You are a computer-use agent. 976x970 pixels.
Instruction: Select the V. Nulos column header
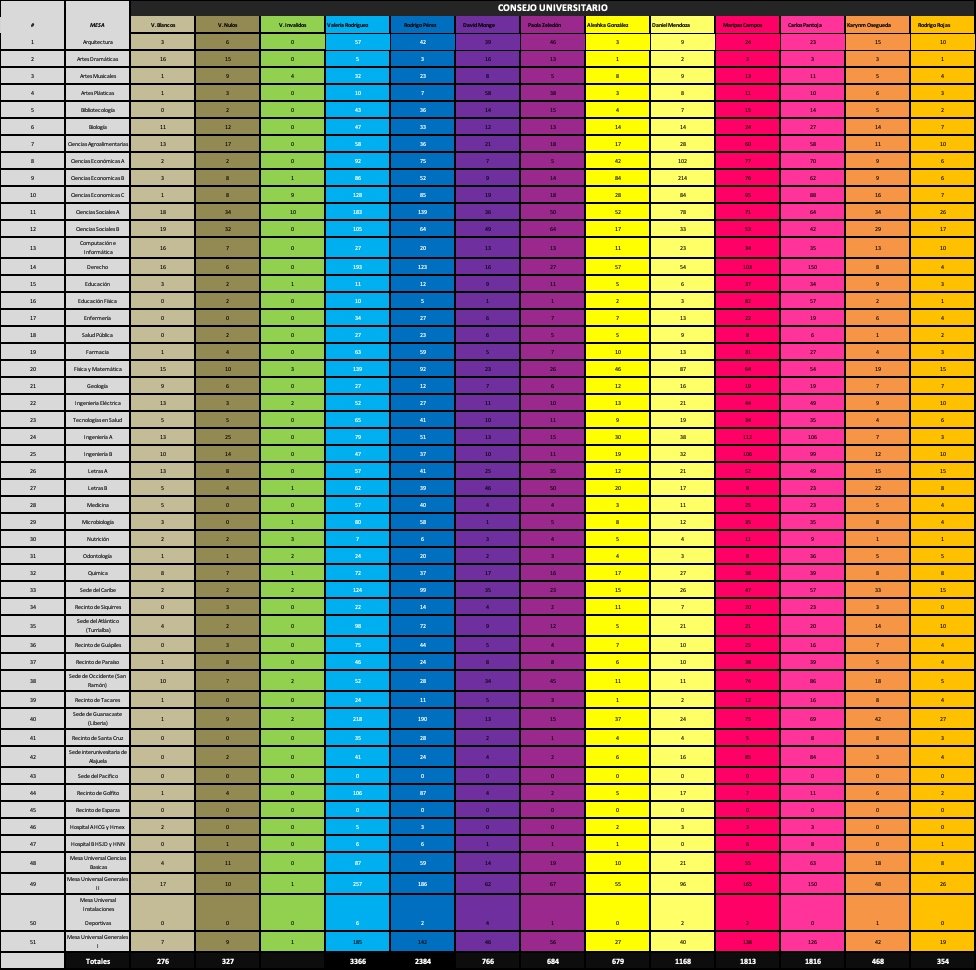(x=226, y=23)
